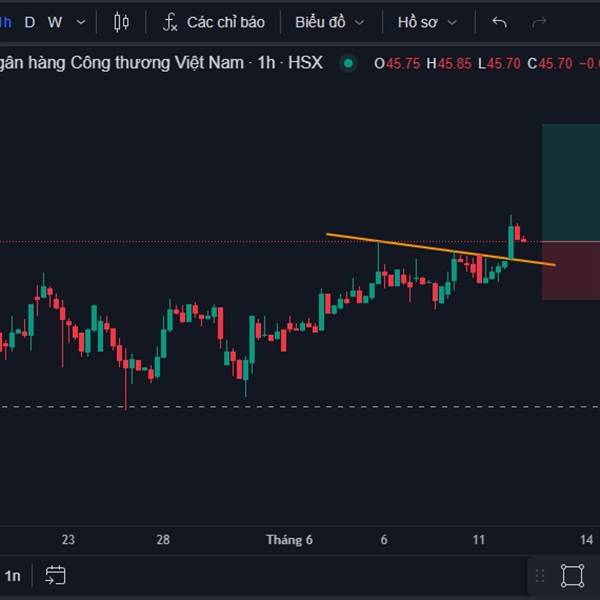
Task: Click the Tháng 6 axis label
Action: (289, 540)
